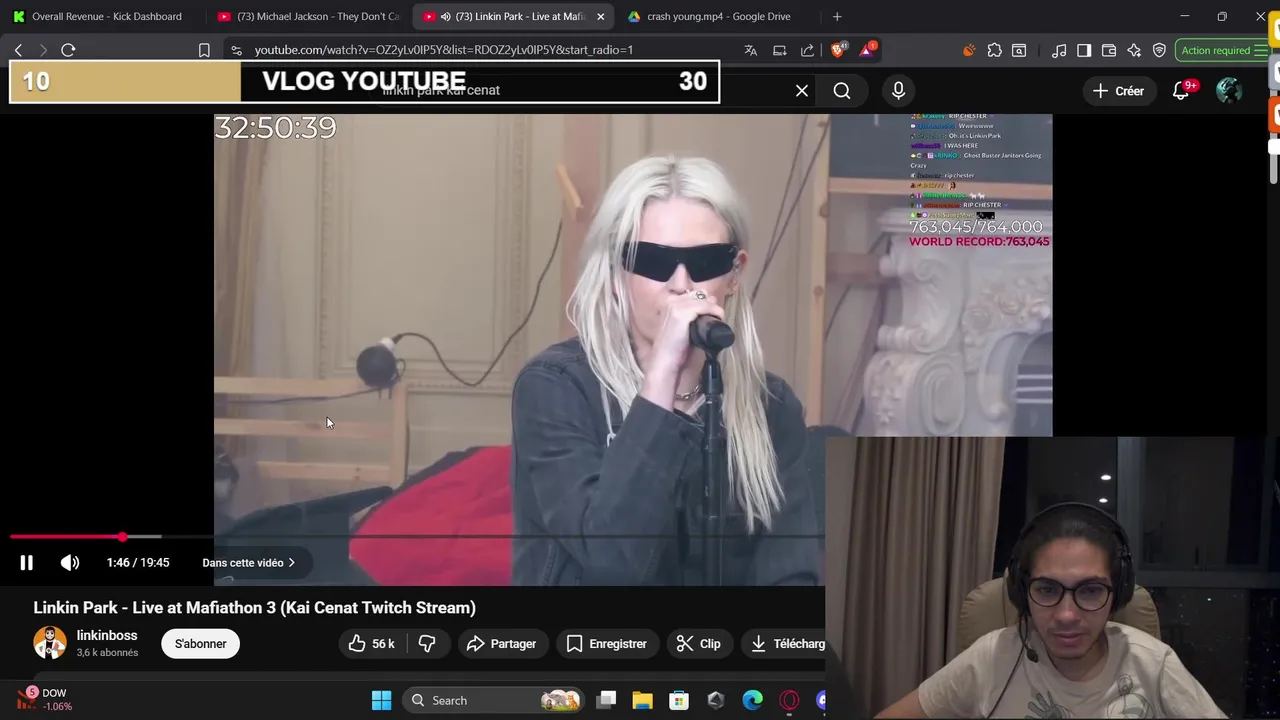Open the Opera browser taskbar icon
Viewport: 1280px width, 720px height.
click(789, 701)
